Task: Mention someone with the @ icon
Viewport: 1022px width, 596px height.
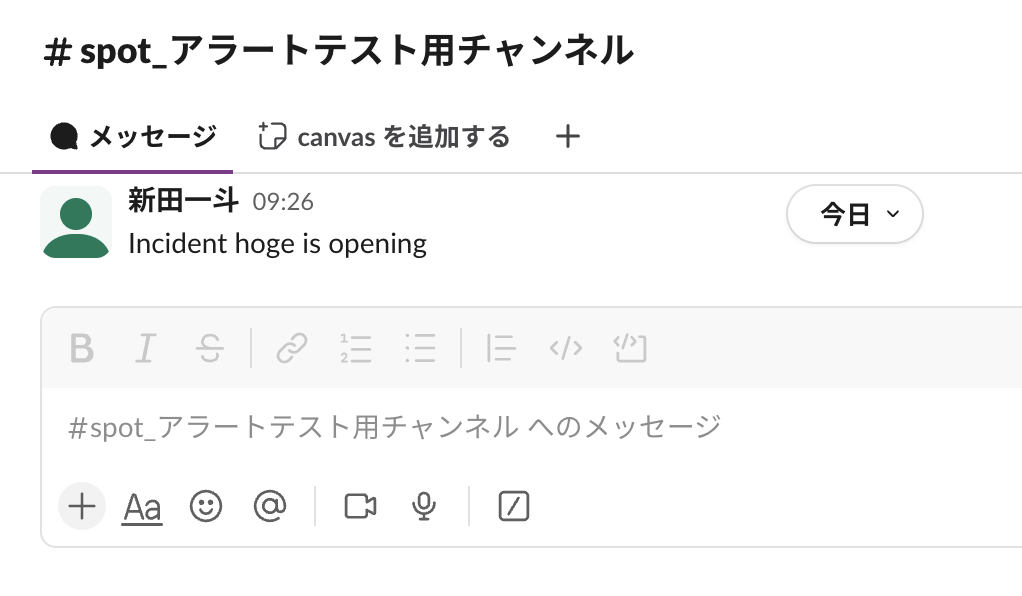Action: click(x=270, y=507)
